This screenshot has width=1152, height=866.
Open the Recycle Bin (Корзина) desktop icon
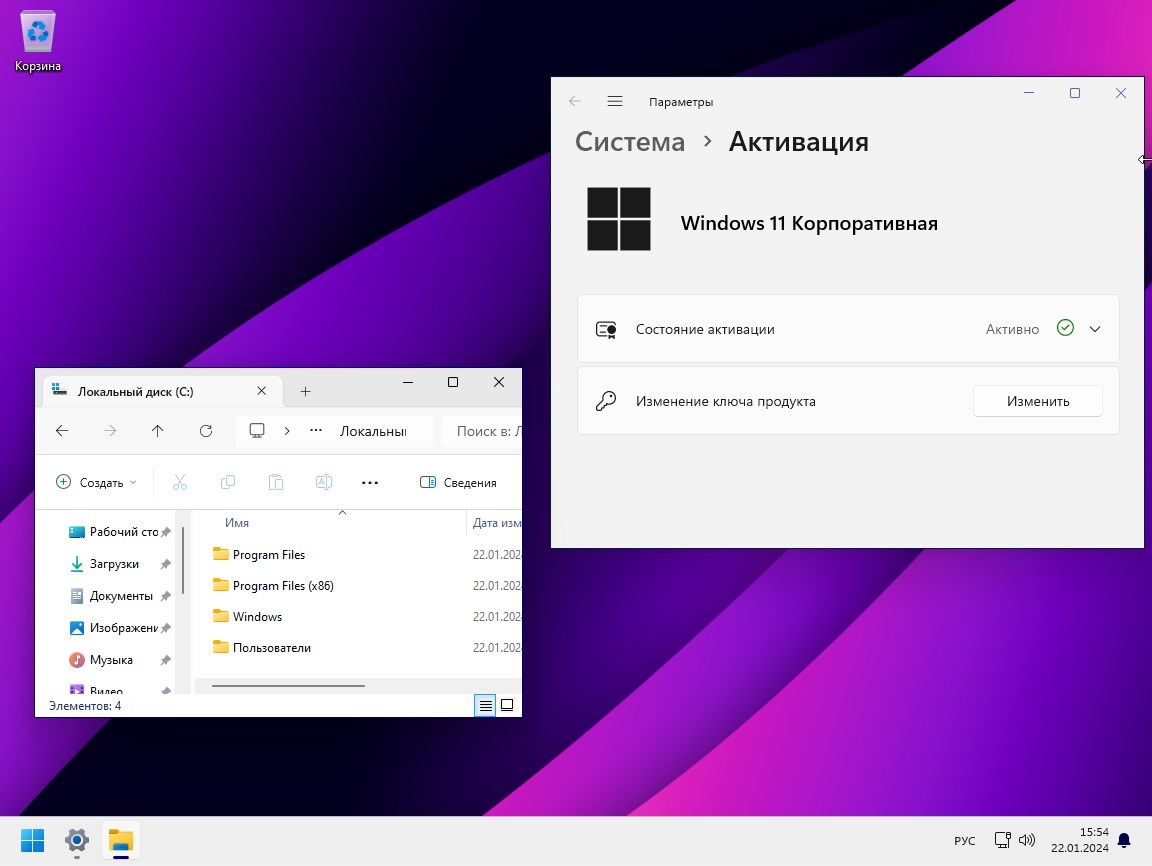point(37,41)
